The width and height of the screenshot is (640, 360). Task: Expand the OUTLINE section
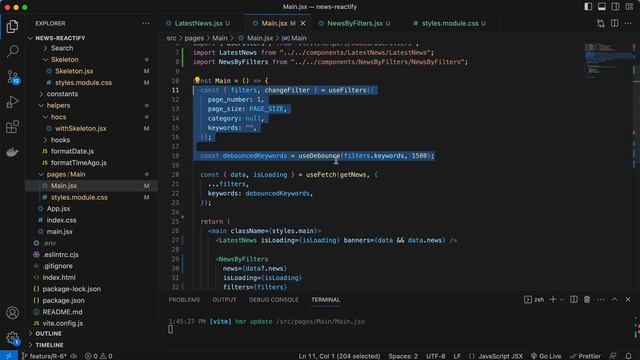(48, 333)
